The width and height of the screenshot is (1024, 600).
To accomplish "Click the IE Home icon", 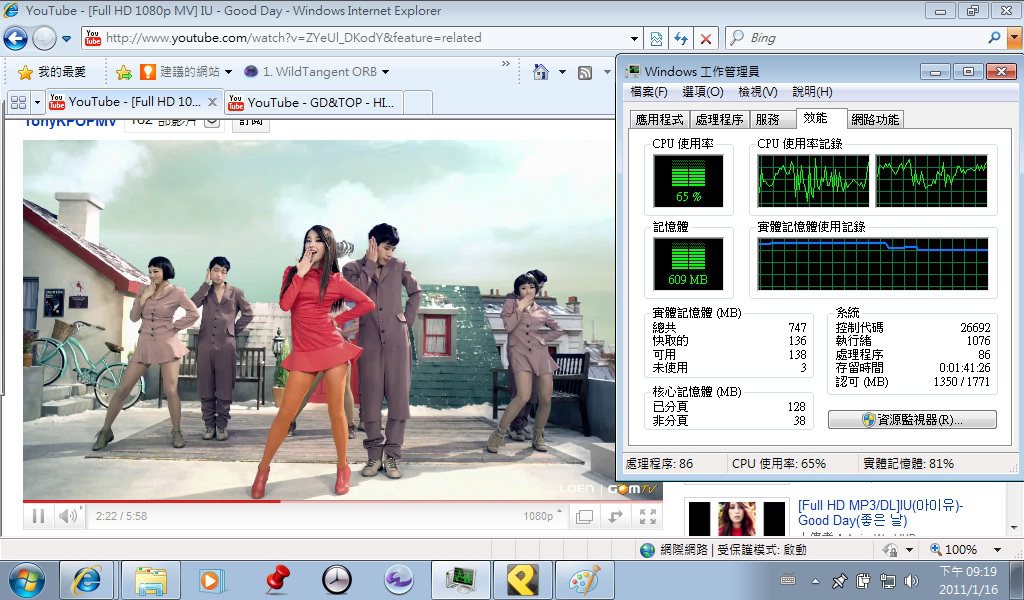I will pos(541,72).
